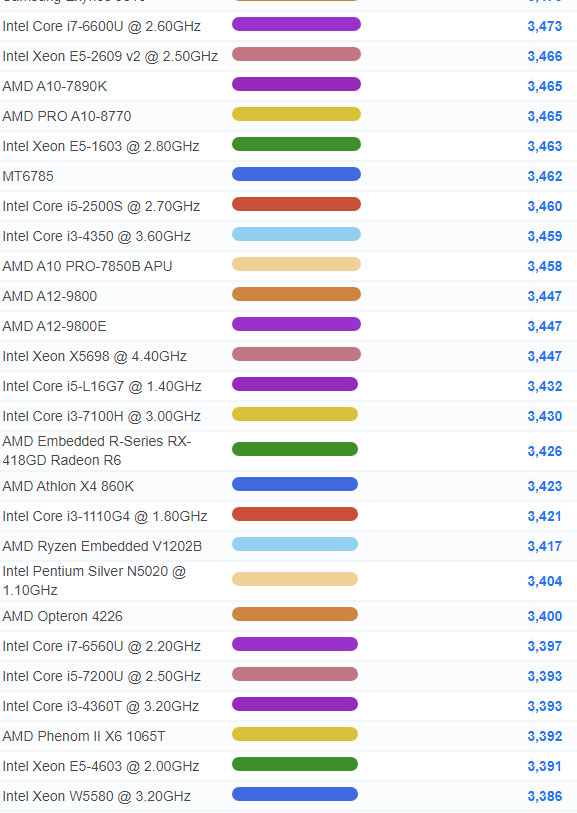Select Intel Xeon E5-4603 @ 2.00GHz
577x813 pixels.
coord(101,767)
